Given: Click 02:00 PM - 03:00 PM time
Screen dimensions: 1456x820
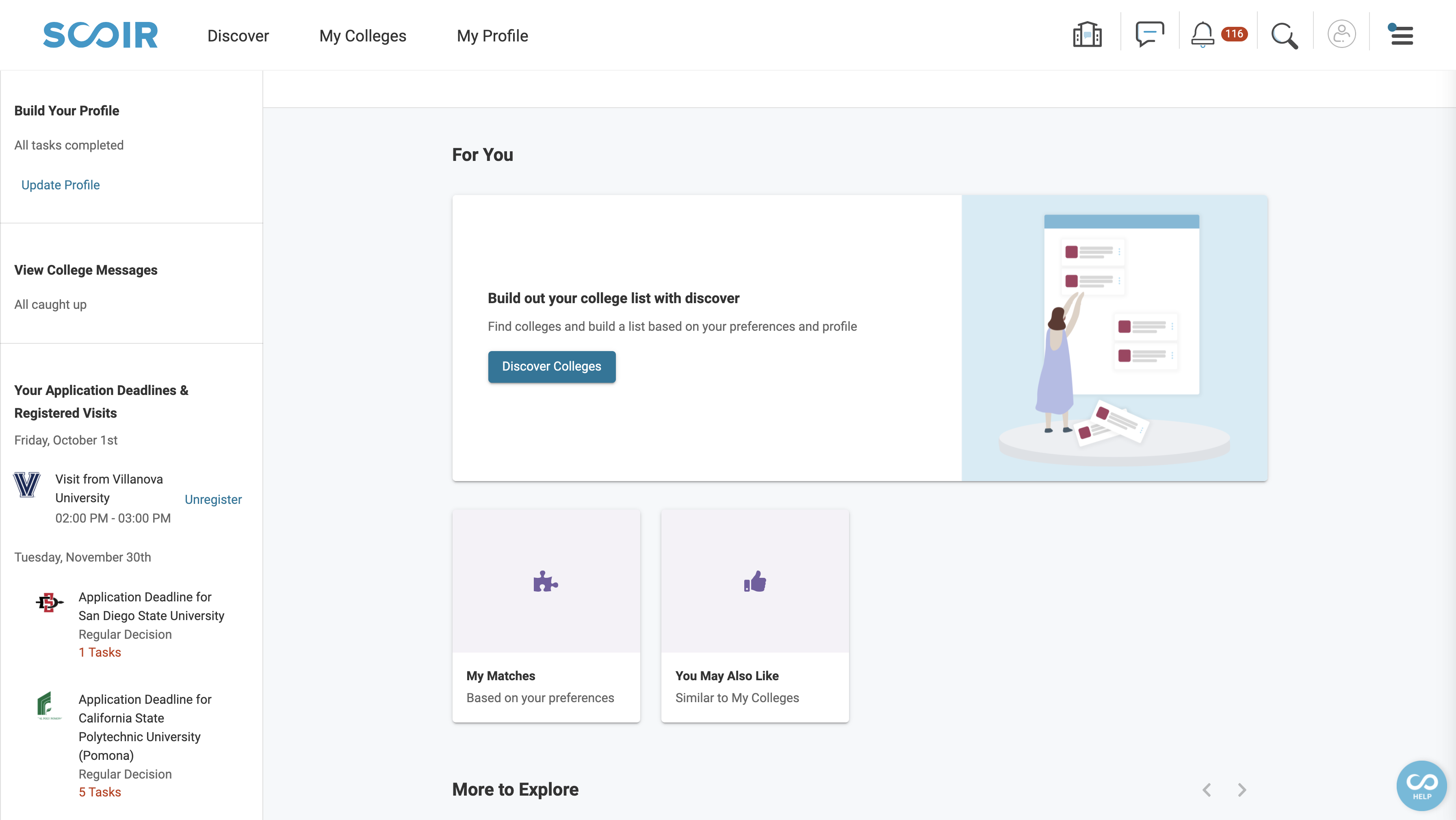Looking at the screenshot, I should 113,518.
